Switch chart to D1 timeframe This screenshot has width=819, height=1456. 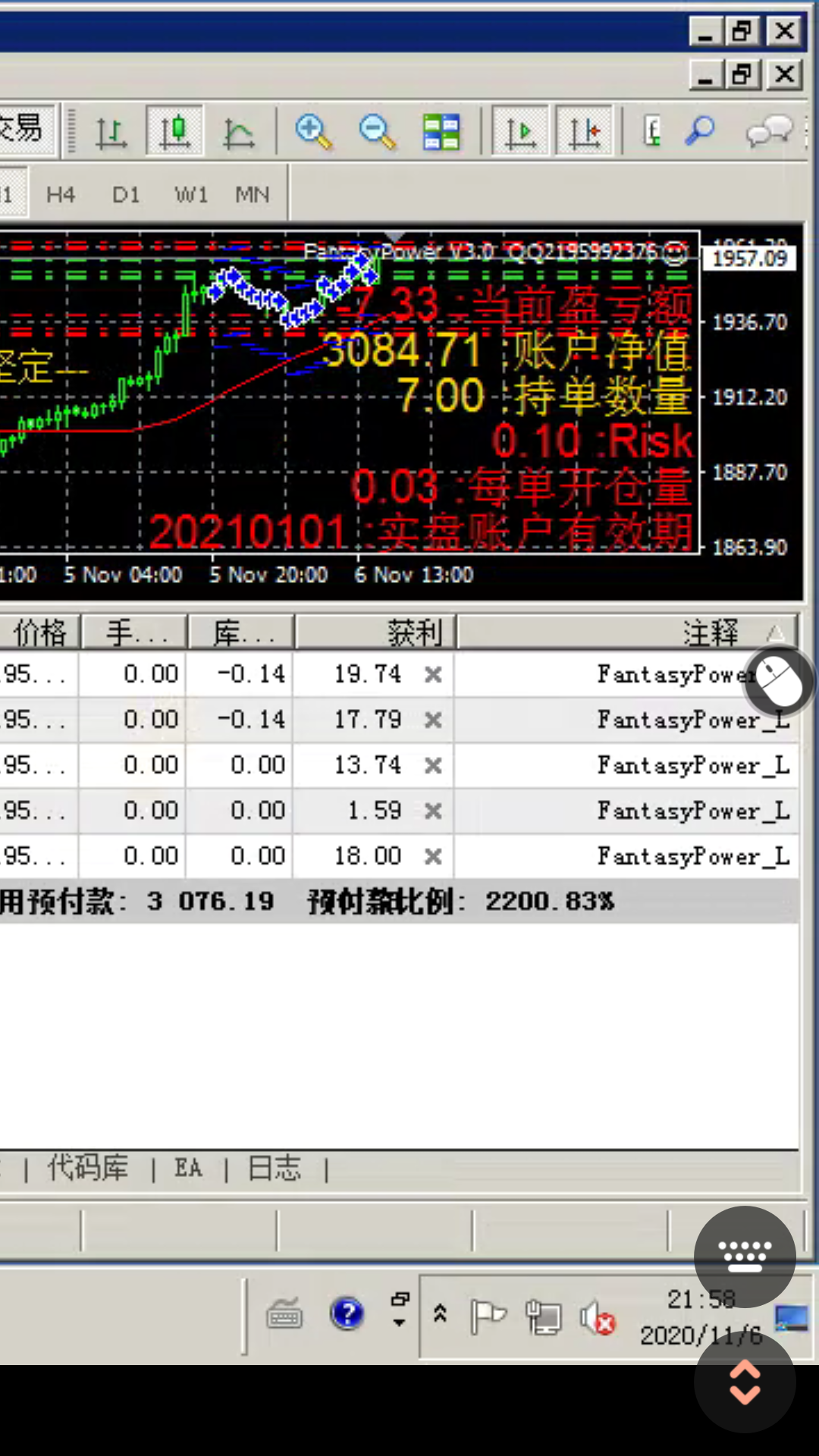click(x=126, y=195)
